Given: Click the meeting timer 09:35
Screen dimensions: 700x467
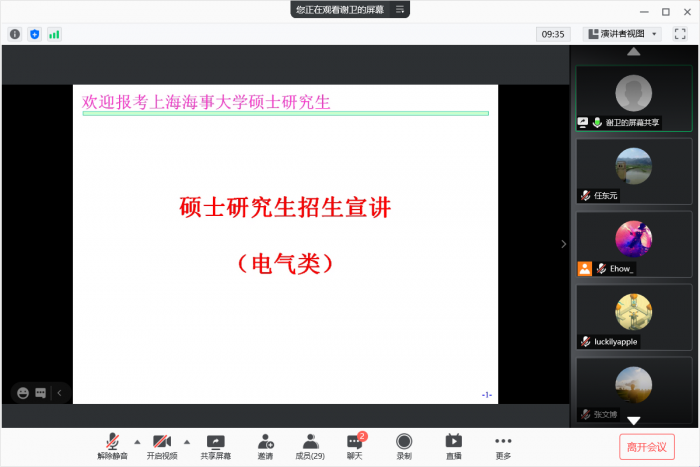Looking at the screenshot, I should pyautogui.click(x=553, y=34).
